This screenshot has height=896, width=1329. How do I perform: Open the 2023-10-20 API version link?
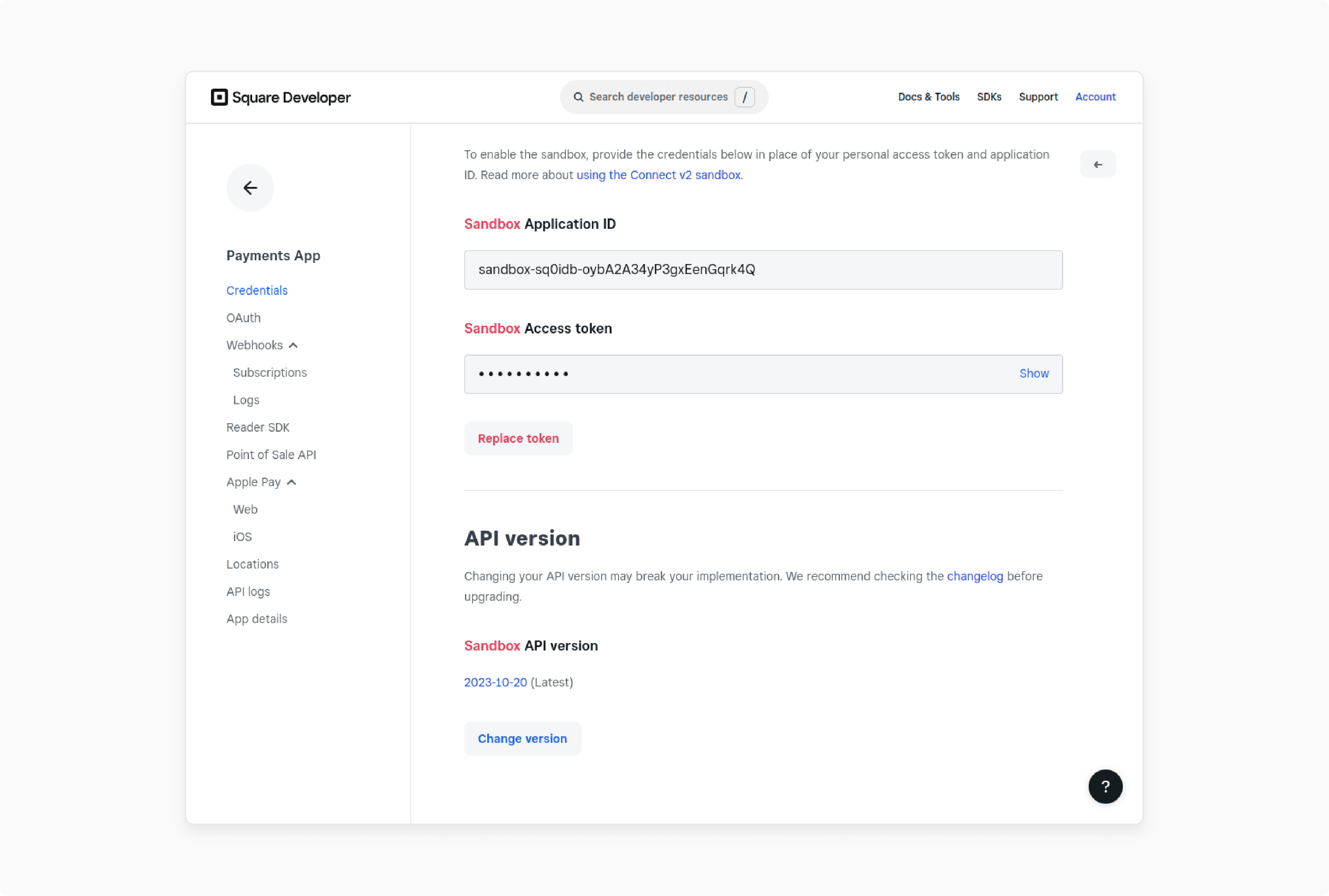point(495,683)
